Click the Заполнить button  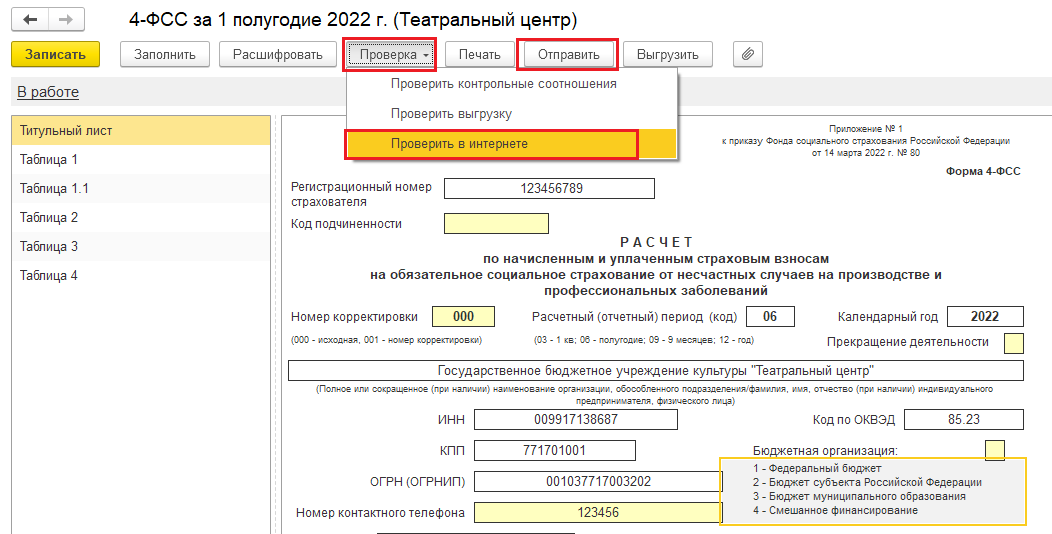[165, 54]
